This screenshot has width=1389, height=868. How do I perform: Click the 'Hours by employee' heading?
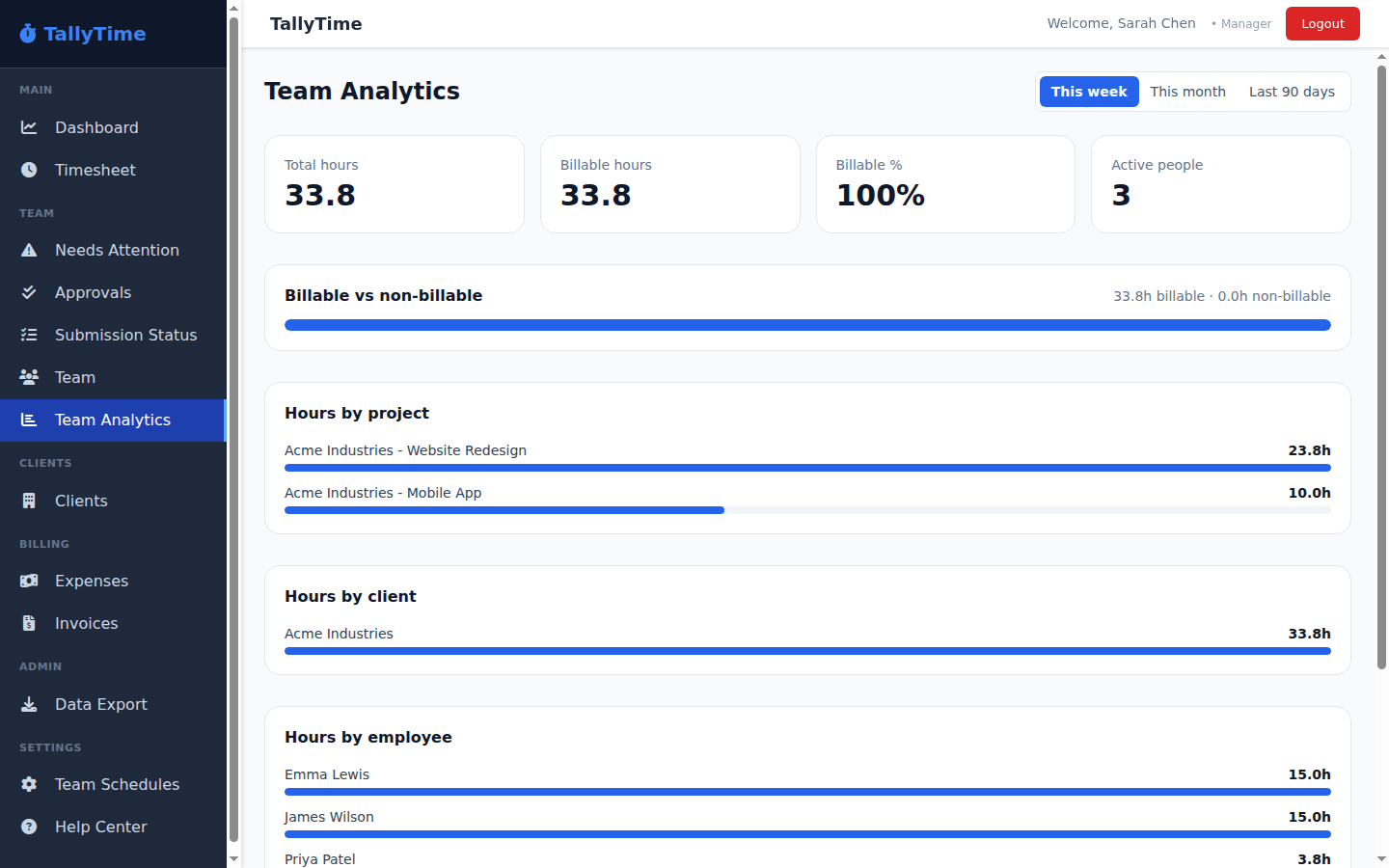368,737
